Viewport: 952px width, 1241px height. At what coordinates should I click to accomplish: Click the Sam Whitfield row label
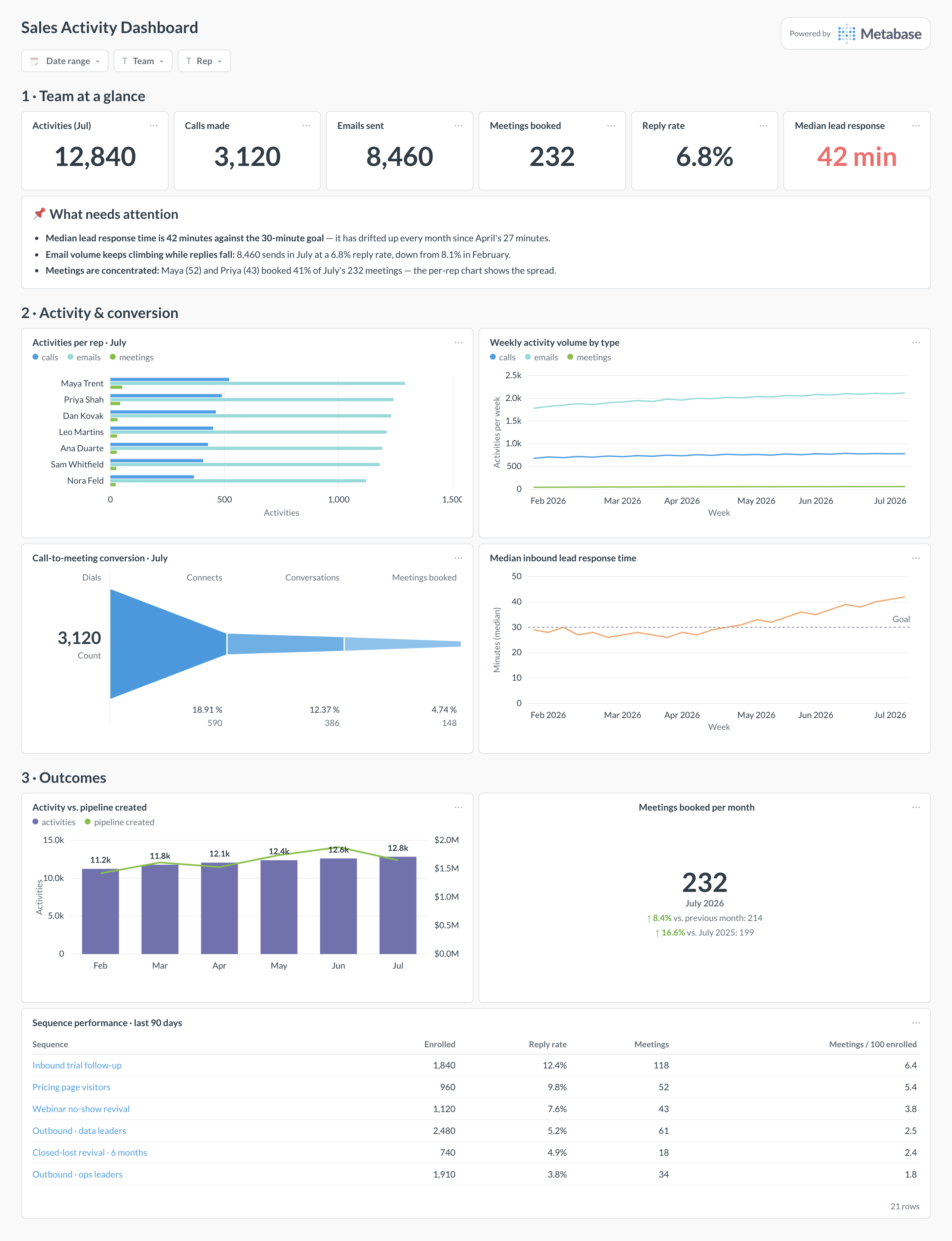click(x=77, y=465)
